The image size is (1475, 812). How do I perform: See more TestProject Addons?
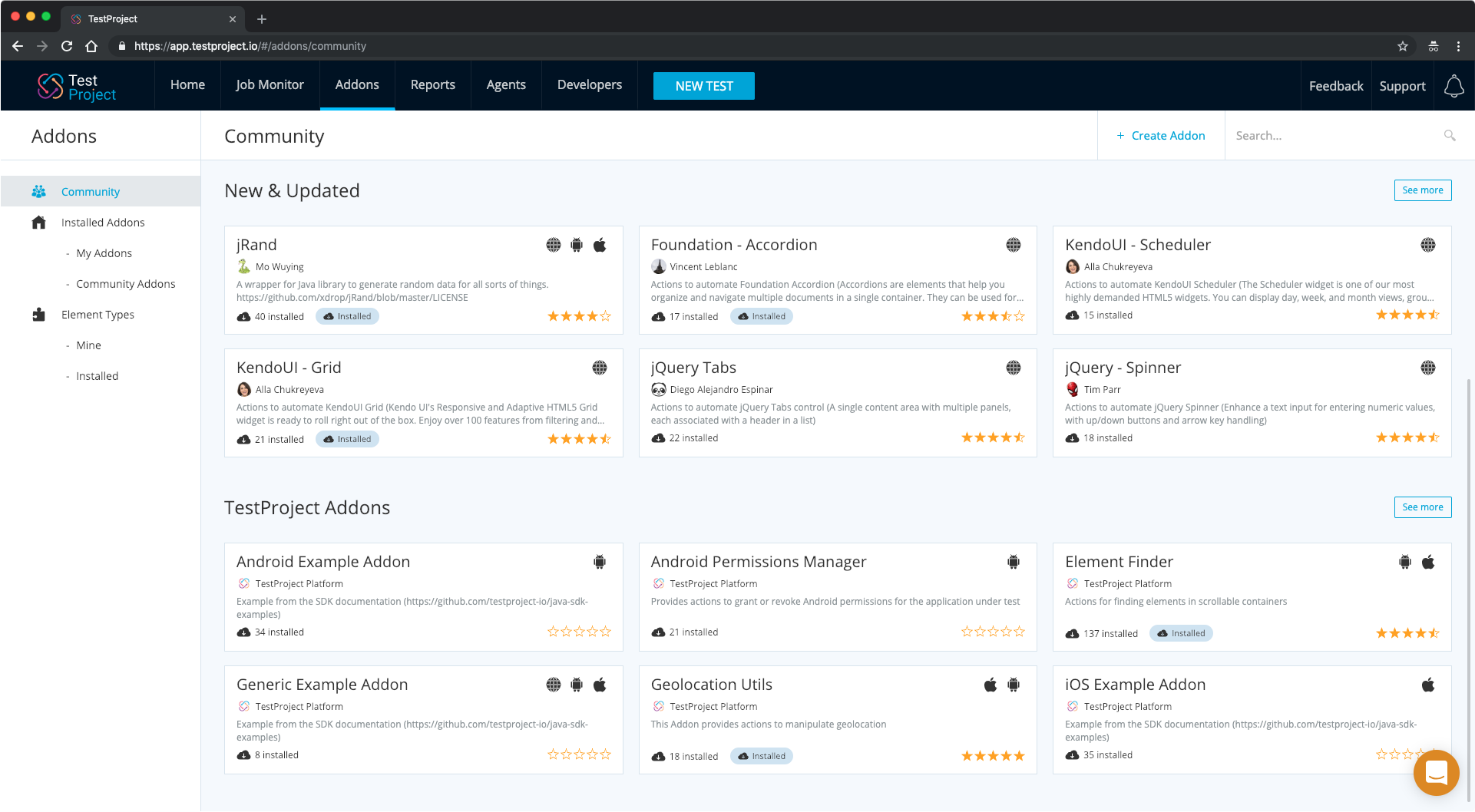tap(1422, 507)
